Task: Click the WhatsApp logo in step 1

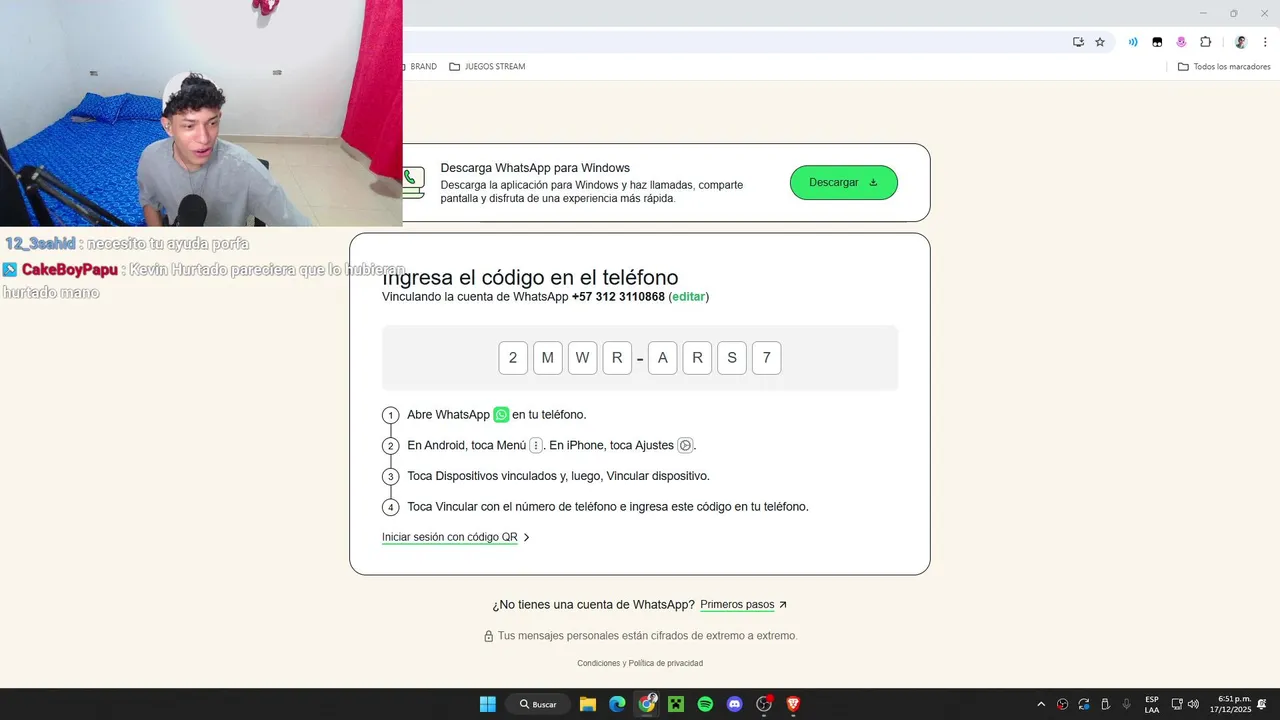Action: (501, 414)
